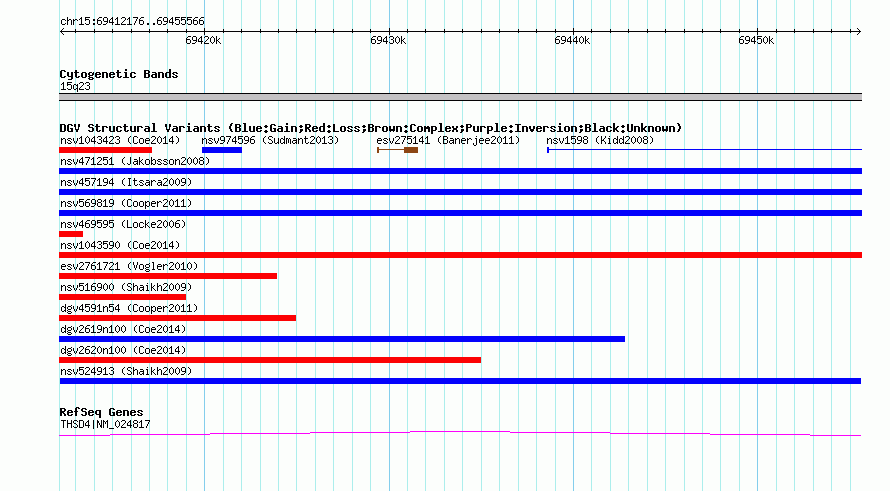Click the nsv524913 (Shaikh2009) label

pyautogui.click(x=126, y=371)
